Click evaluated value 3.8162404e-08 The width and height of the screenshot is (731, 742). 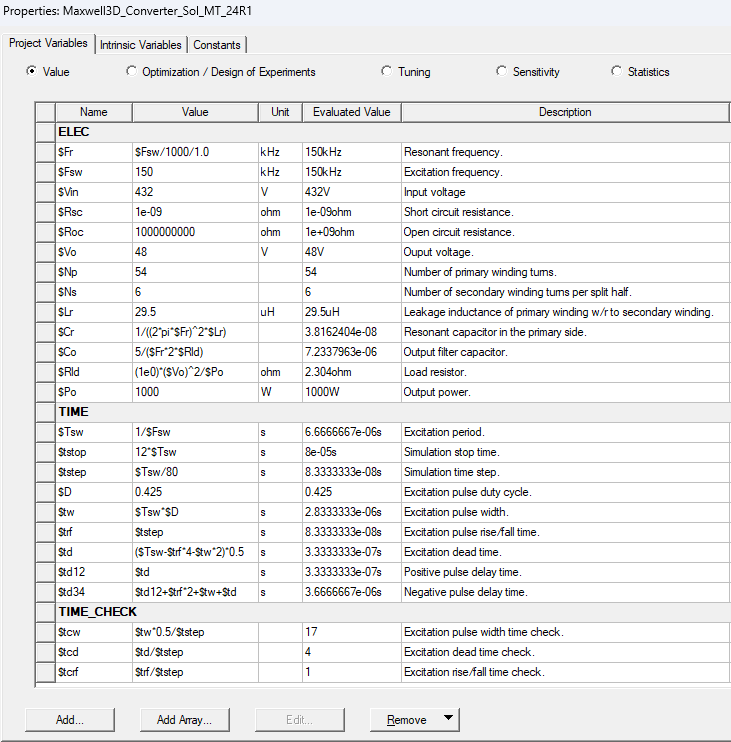tap(352, 332)
